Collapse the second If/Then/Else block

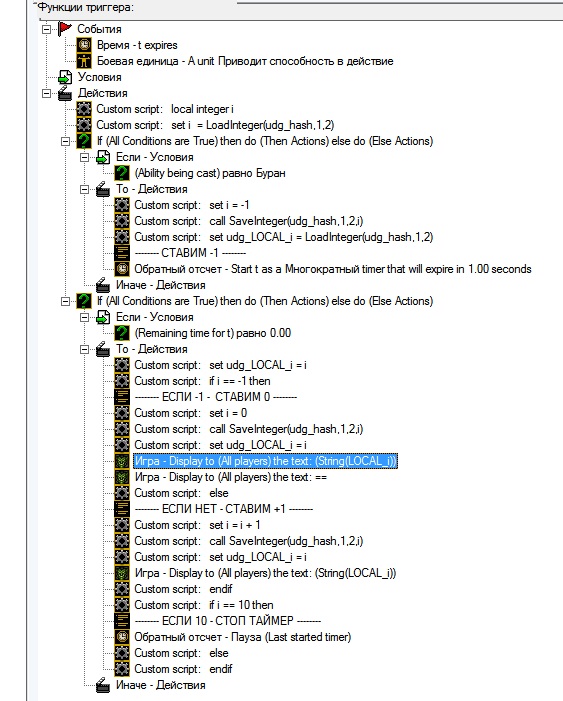[65, 301]
